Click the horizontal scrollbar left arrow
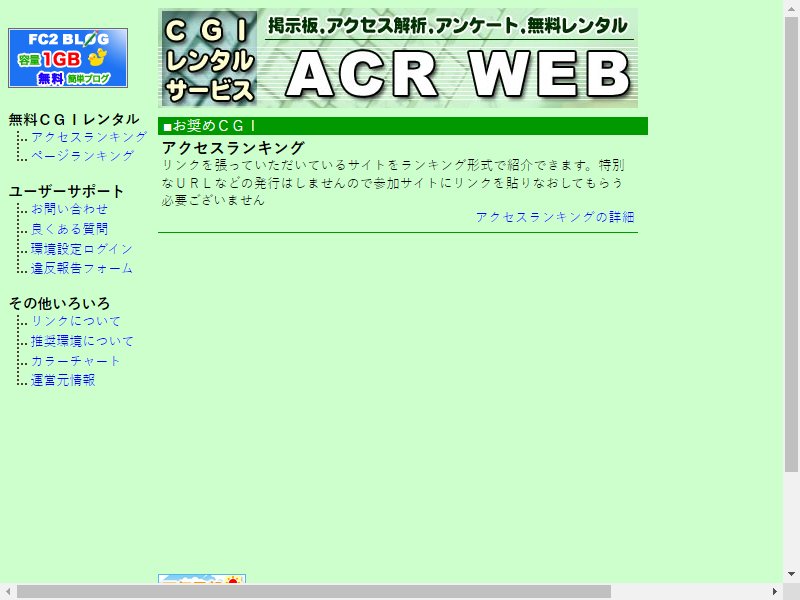Viewport: 800px width, 600px height. [8, 592]
